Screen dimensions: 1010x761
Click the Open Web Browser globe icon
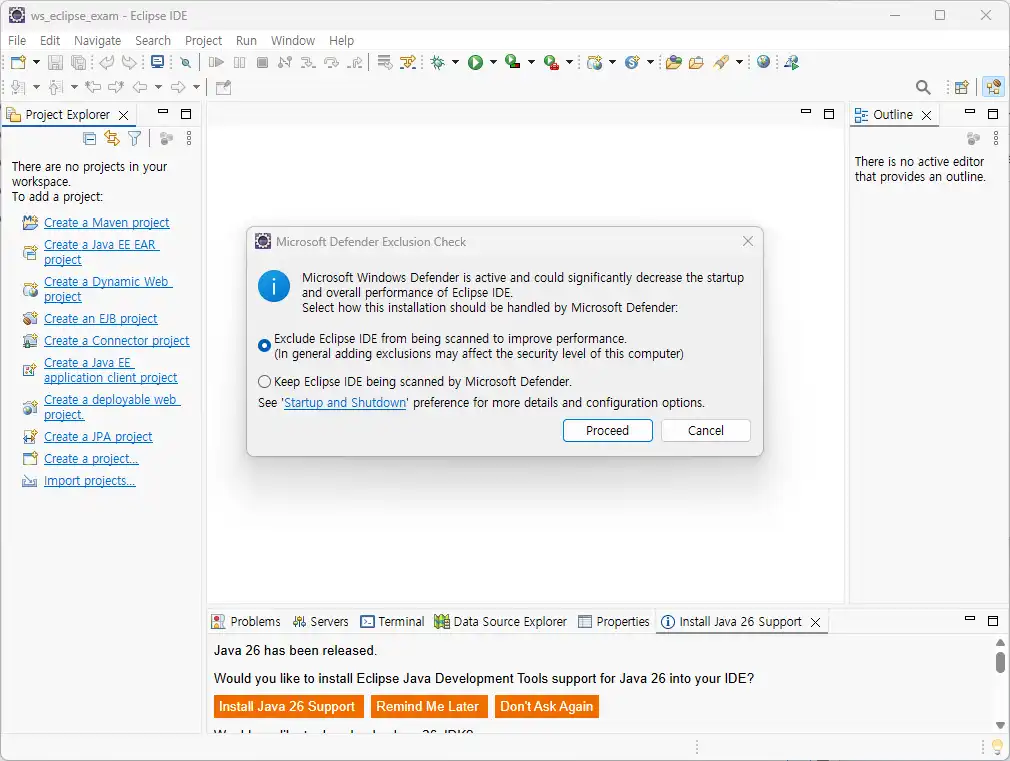click(x=763, y=62)
